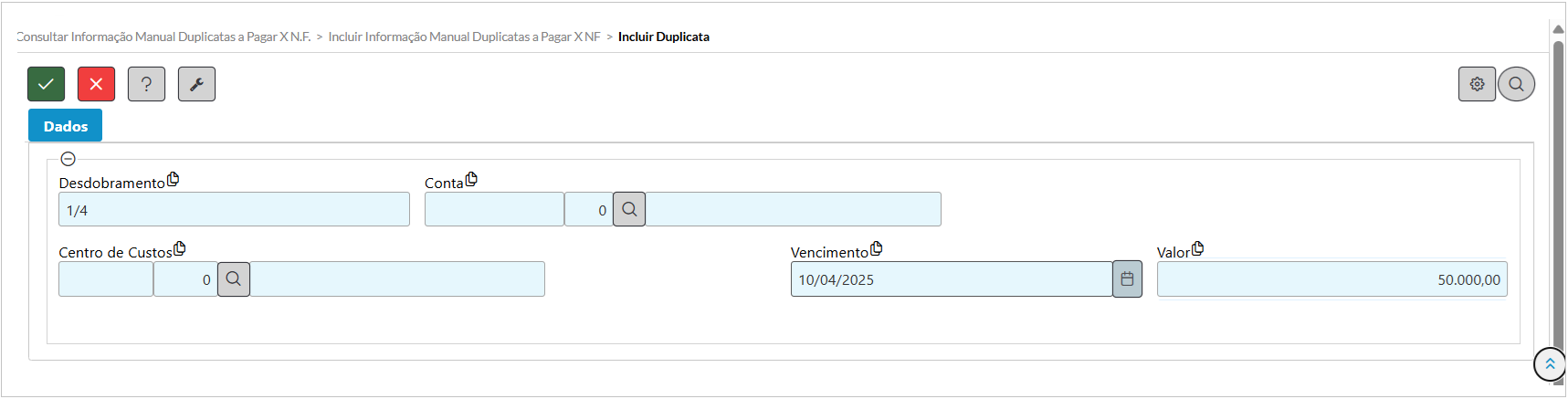Collapse the Dados section with minus icon

68,159
